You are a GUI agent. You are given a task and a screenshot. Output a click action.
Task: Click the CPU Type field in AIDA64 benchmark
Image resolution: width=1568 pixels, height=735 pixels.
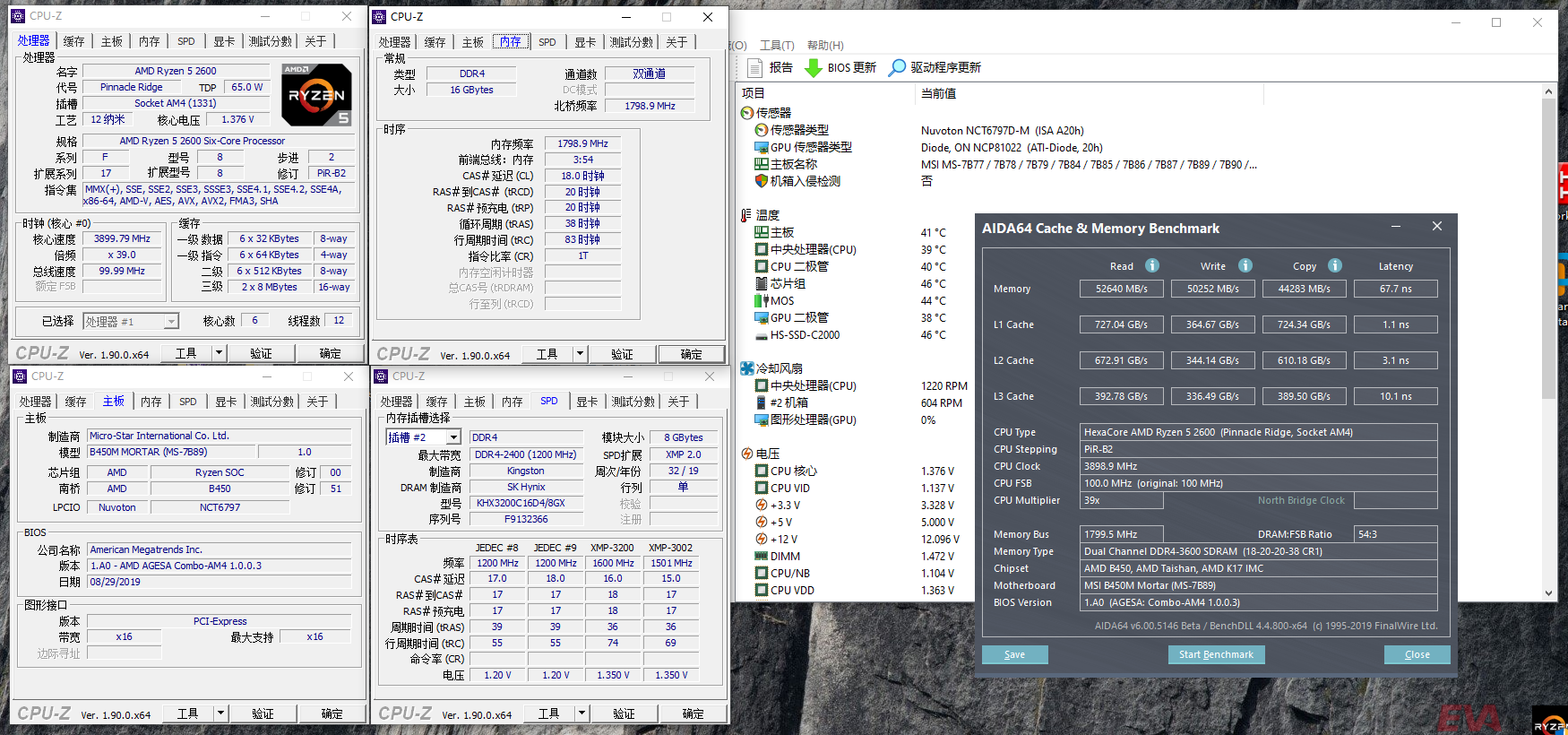[x=1259, y=432]
